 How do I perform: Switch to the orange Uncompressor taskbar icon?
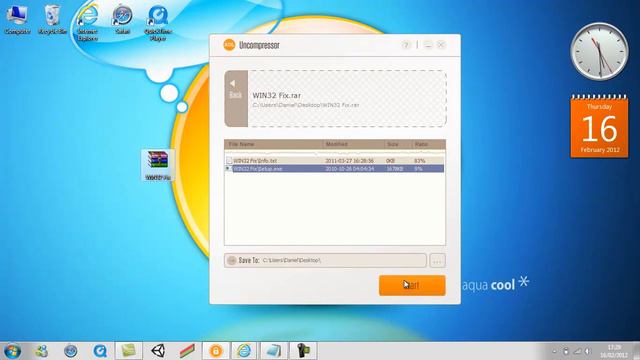tap(216, 351)
